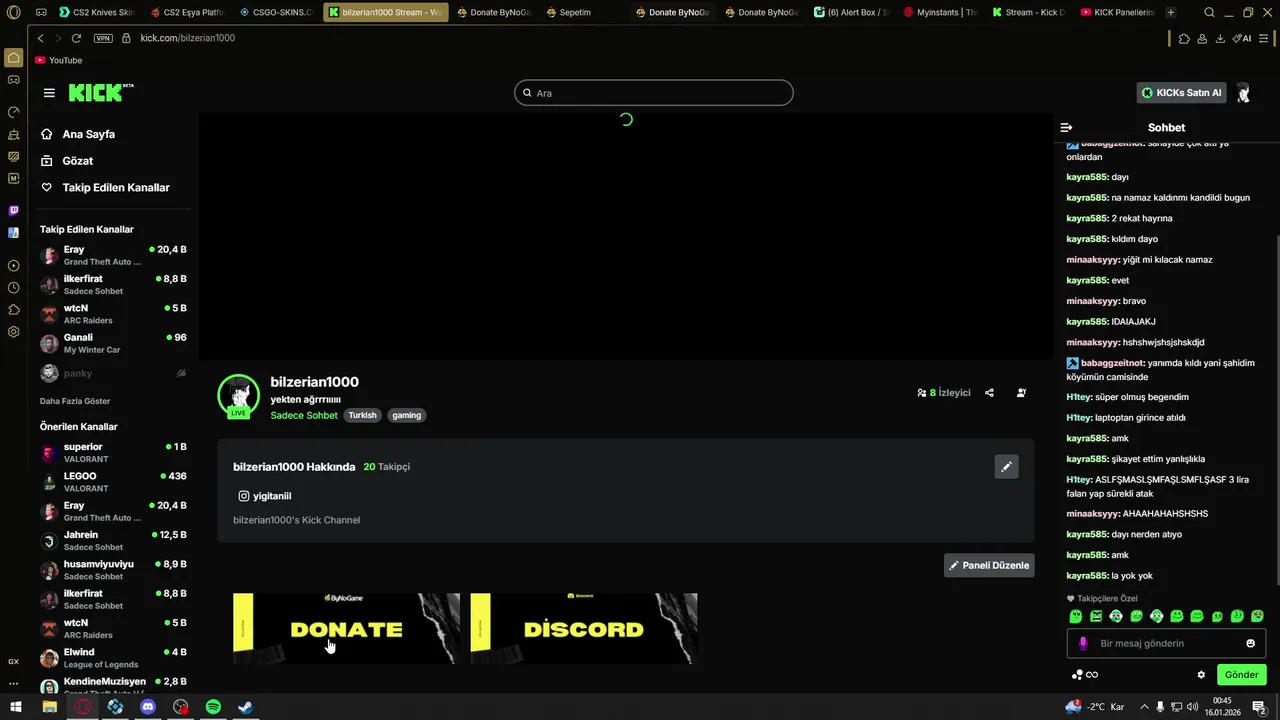This screenshot has width=1280, height=720.
Task: Click the three-dots bubble icon below chat
Action: coord(1076,675)
